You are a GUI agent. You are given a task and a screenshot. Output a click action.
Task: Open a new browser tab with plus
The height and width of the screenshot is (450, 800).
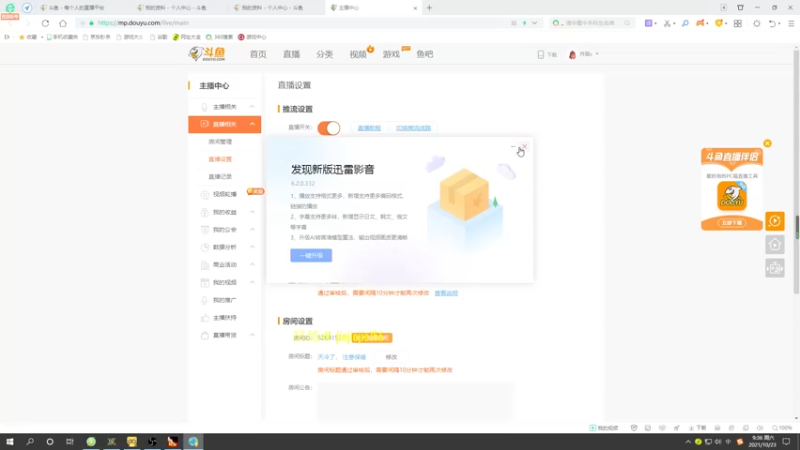pos(429,8)
